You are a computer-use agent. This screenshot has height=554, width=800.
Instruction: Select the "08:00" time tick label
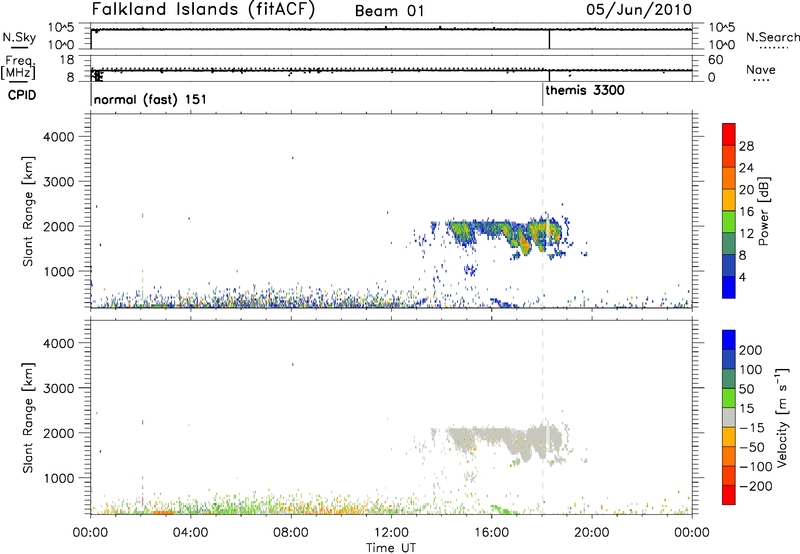291,533
